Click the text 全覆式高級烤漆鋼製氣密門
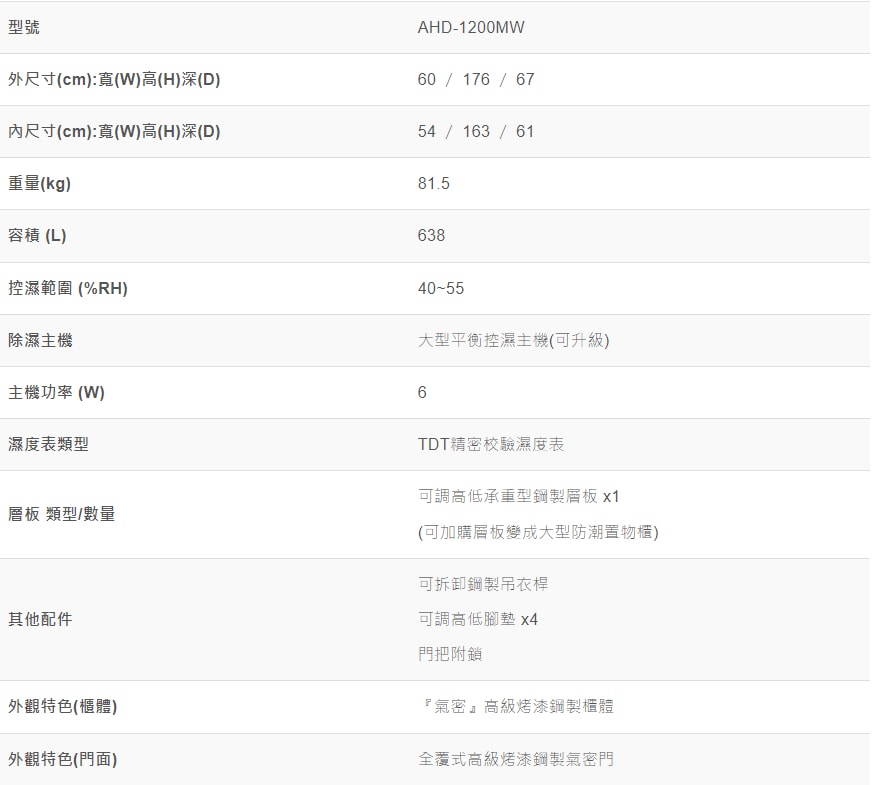 pos(516,759)
